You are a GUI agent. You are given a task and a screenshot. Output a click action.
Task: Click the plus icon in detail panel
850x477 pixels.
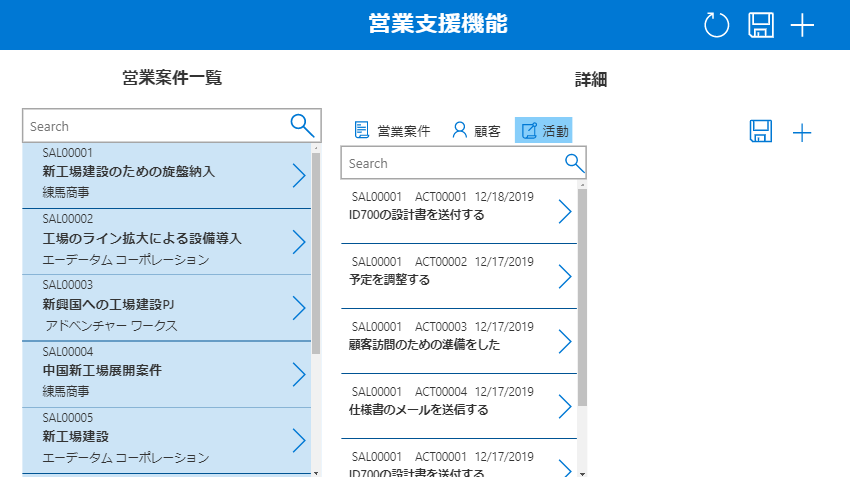click(x=802, y=133)
